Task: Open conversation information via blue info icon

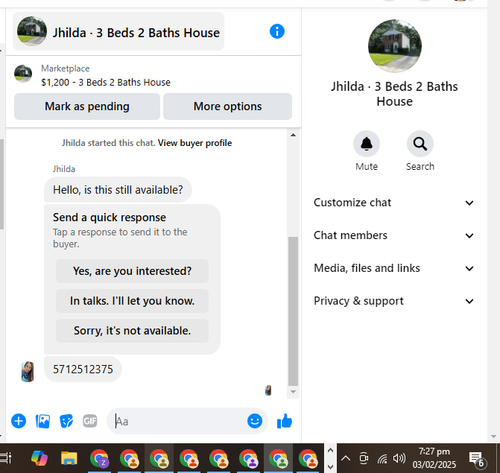Action: (x=277, y=31)
